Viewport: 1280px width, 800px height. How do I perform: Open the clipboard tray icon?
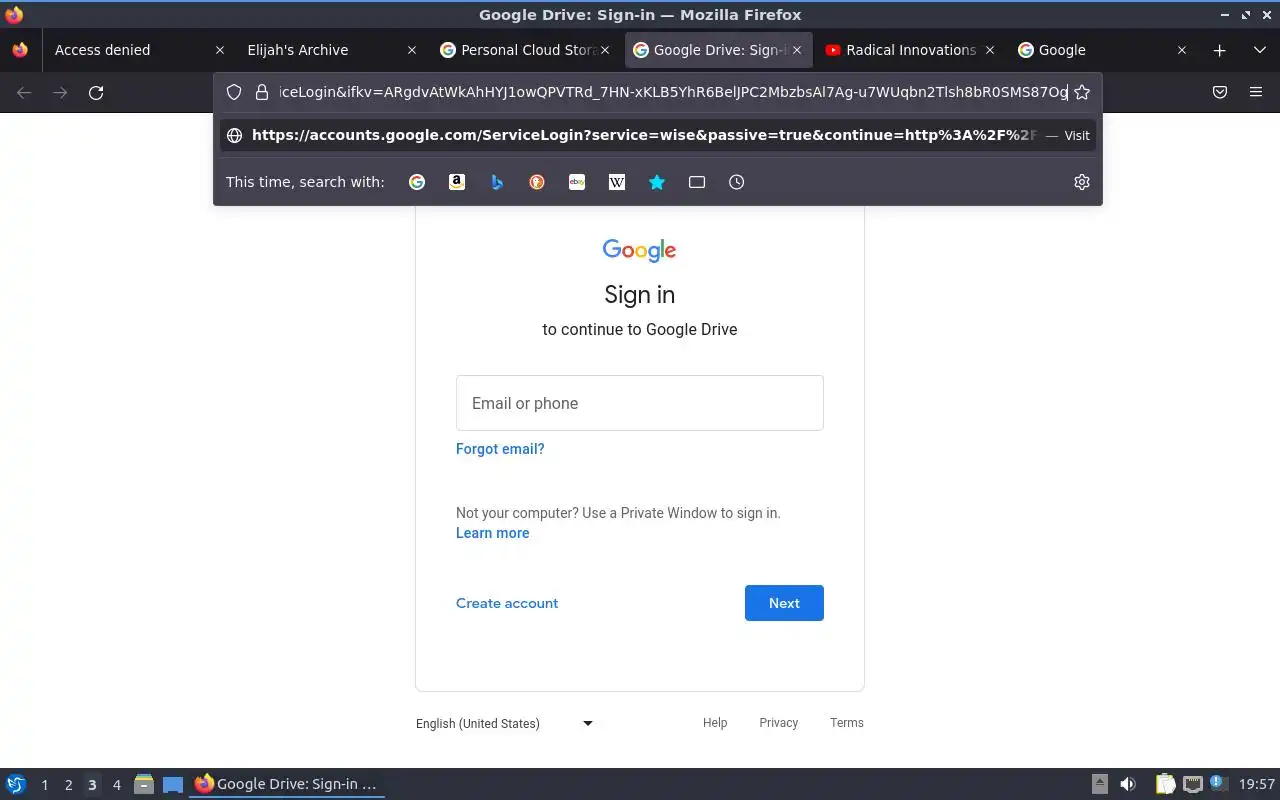pyautogui.click(x=1166, y=784)
